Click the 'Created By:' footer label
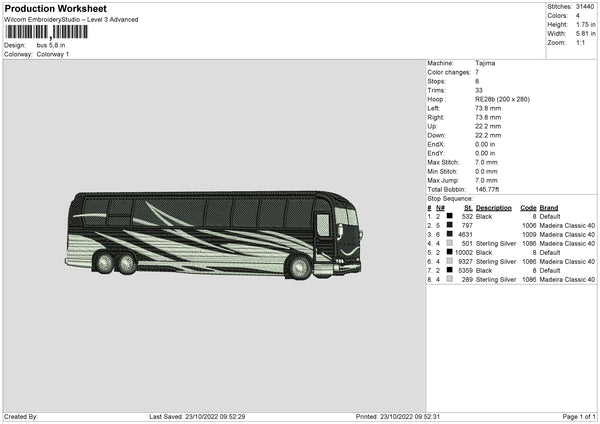 point(21,416)
